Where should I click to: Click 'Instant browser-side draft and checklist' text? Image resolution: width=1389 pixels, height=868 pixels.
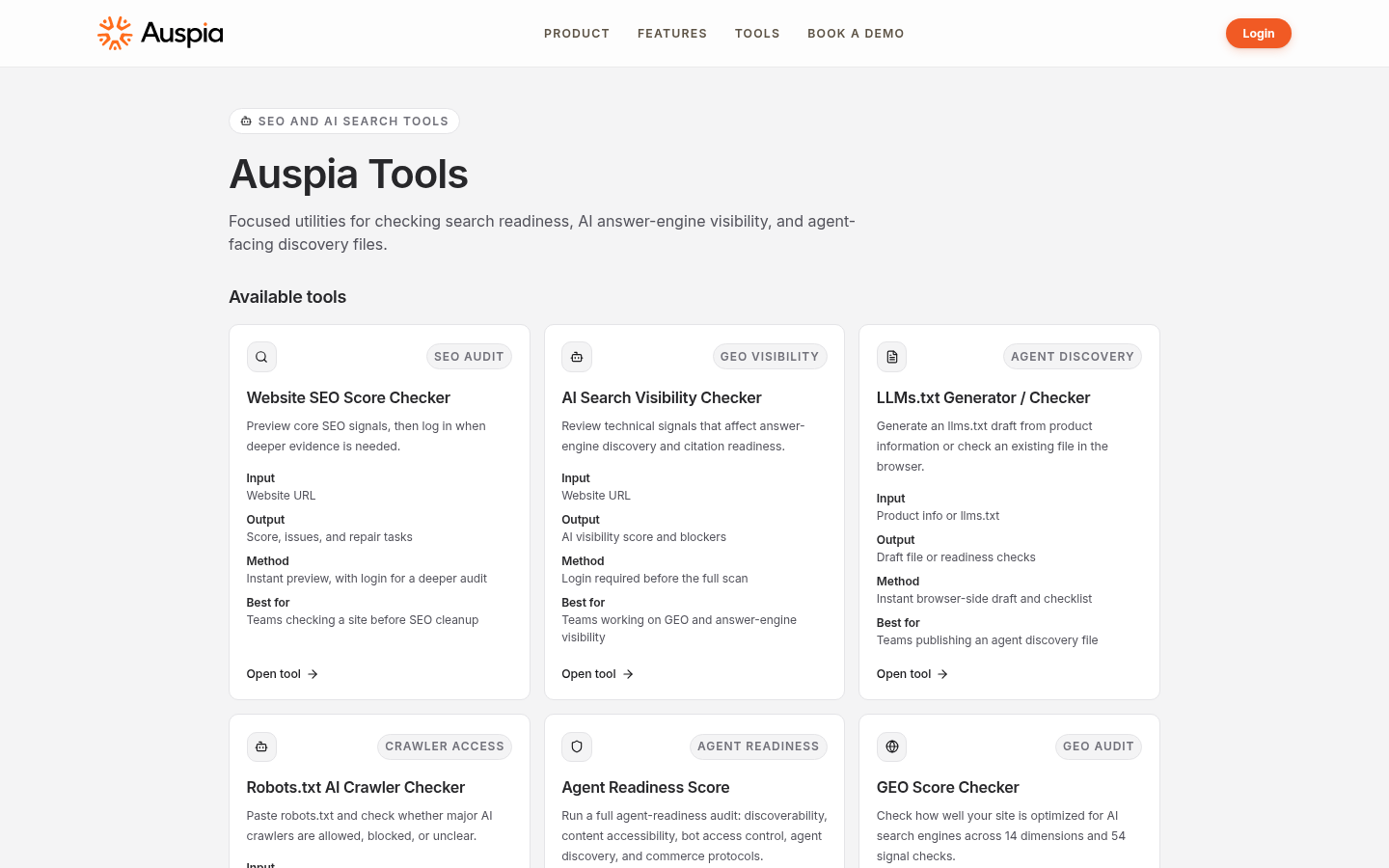pos(984,599)
